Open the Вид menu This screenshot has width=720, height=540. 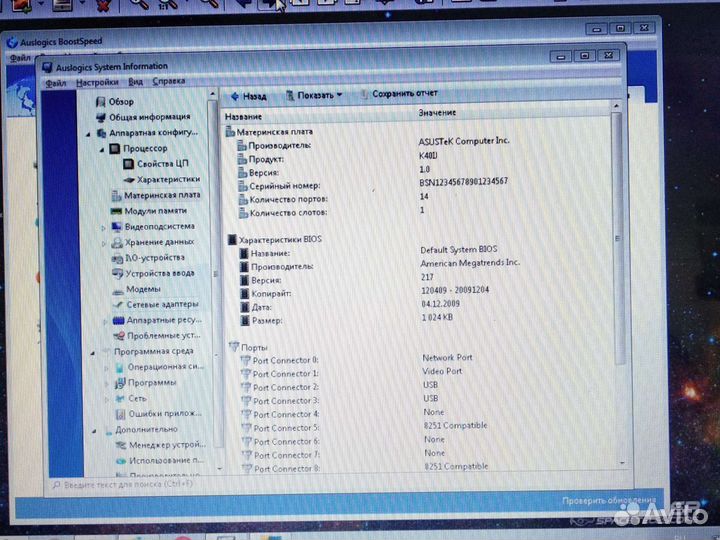click(x=135, y=82)
